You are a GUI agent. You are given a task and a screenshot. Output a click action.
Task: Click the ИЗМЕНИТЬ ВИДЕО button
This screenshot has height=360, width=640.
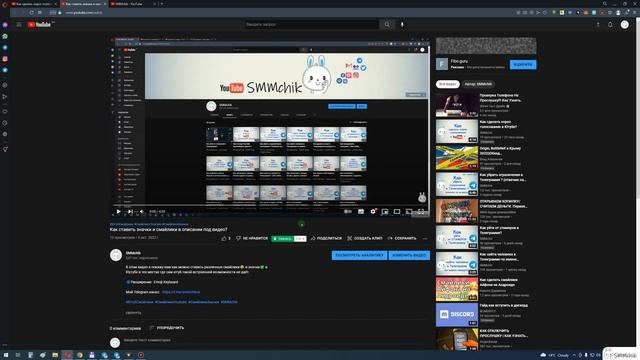(x=409, y=256)
